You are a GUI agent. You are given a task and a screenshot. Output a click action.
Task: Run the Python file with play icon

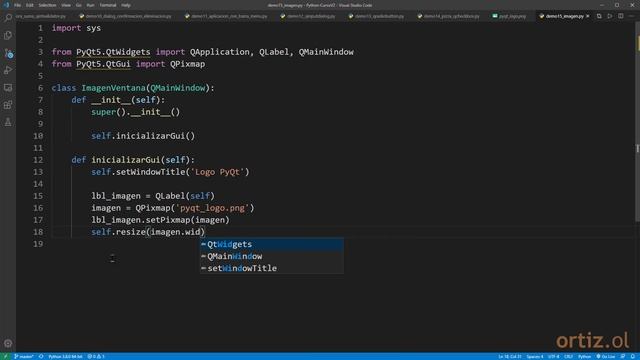[610, 16]
